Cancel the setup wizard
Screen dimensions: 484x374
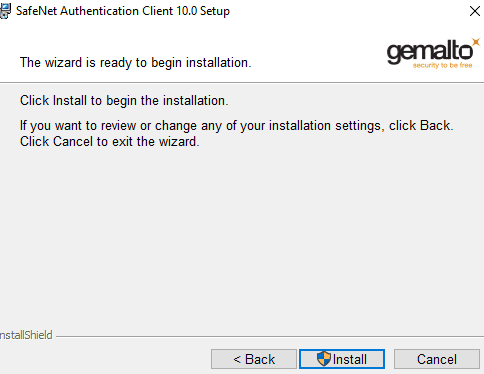437,359
